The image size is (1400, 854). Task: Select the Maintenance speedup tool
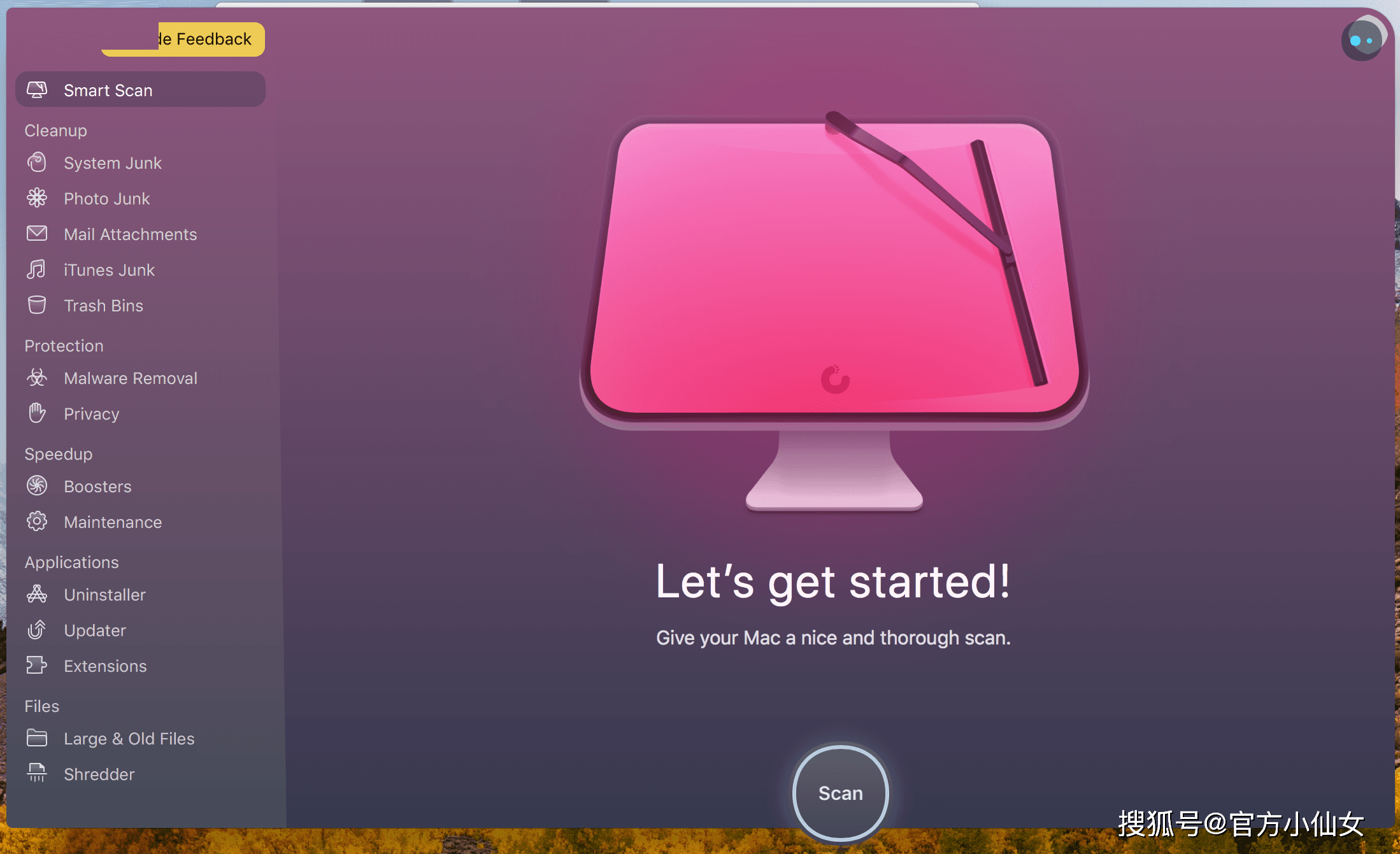tap(113, 522)
